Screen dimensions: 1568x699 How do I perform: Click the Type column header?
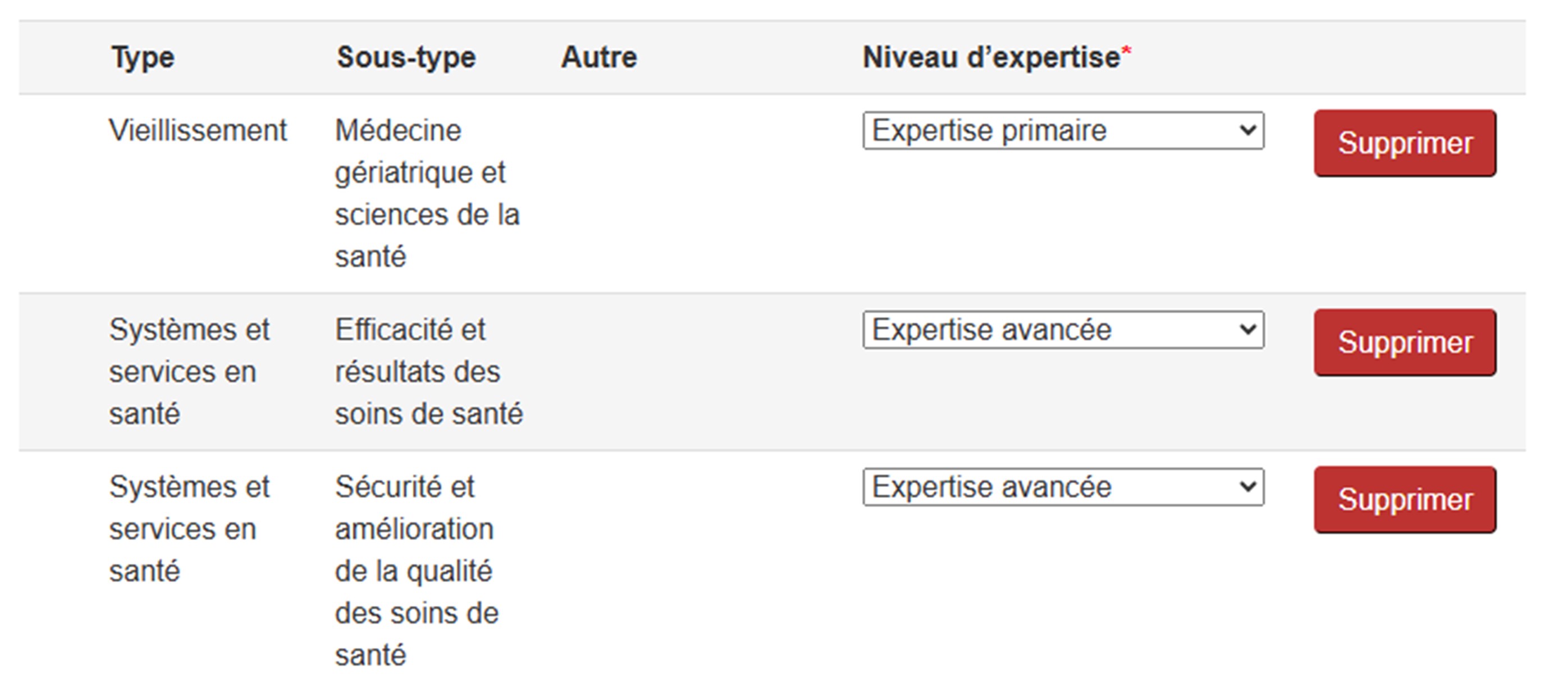tap(143, 58)
